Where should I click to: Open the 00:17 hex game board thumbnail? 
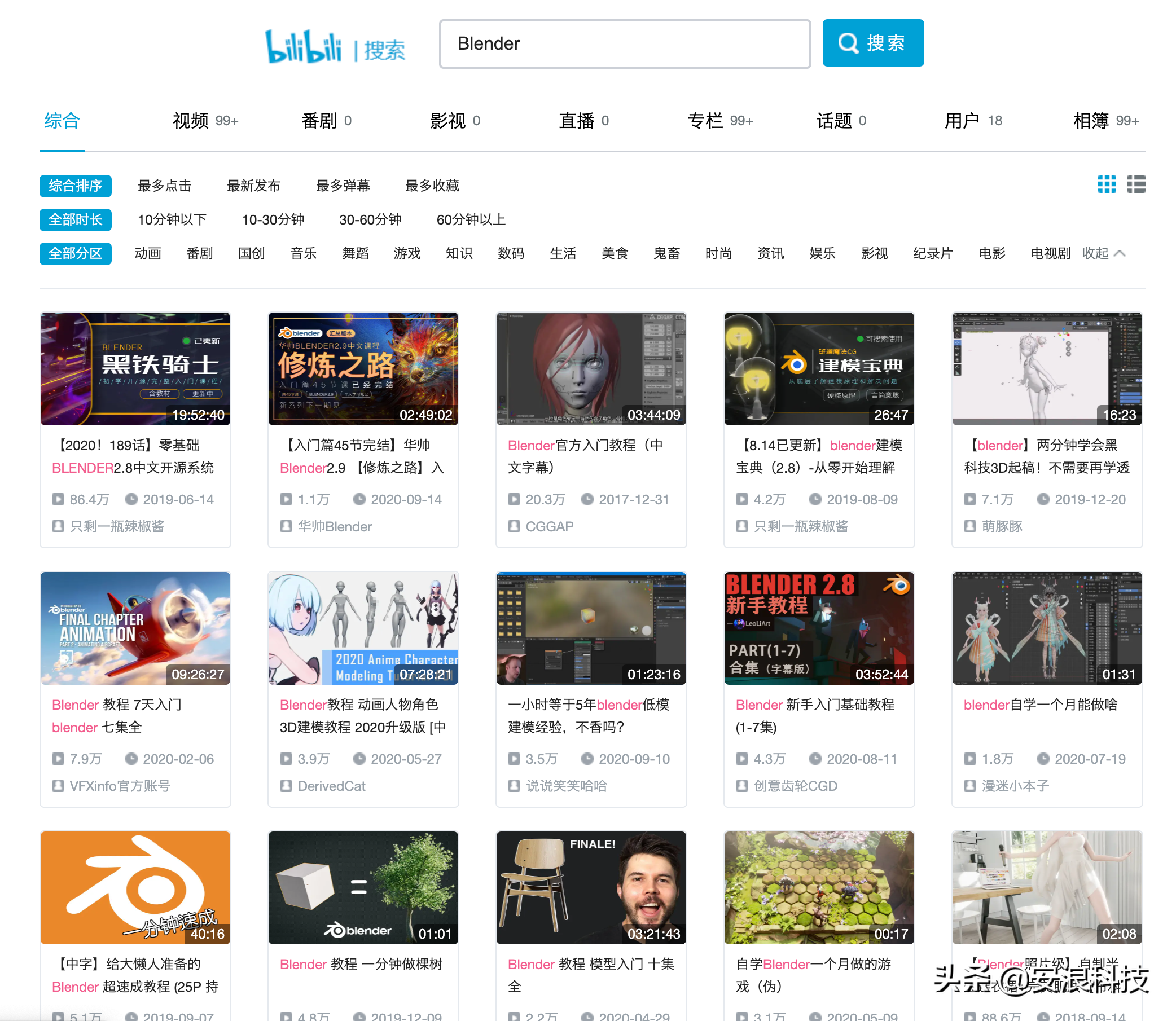click(x=819, y=888)
